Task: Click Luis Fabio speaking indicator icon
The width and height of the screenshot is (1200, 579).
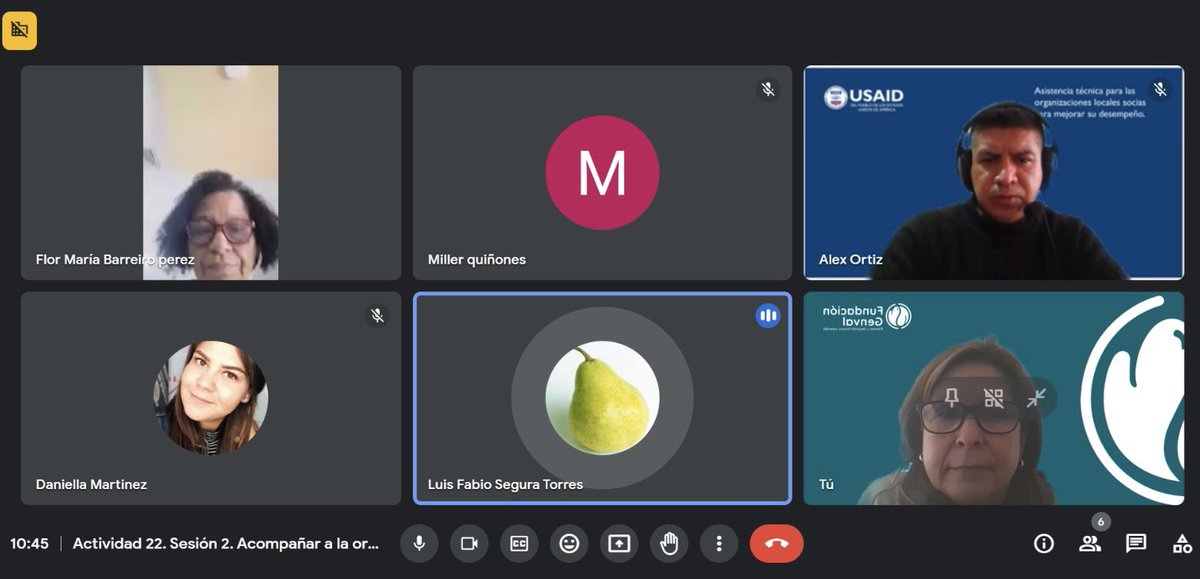Action: coord(768,316)
